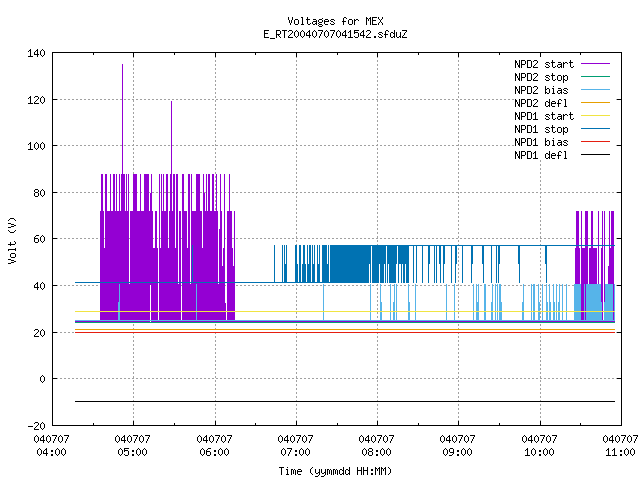
Task: Click the x-axis label 040707 08:00
Action: (x=376, y=446)
